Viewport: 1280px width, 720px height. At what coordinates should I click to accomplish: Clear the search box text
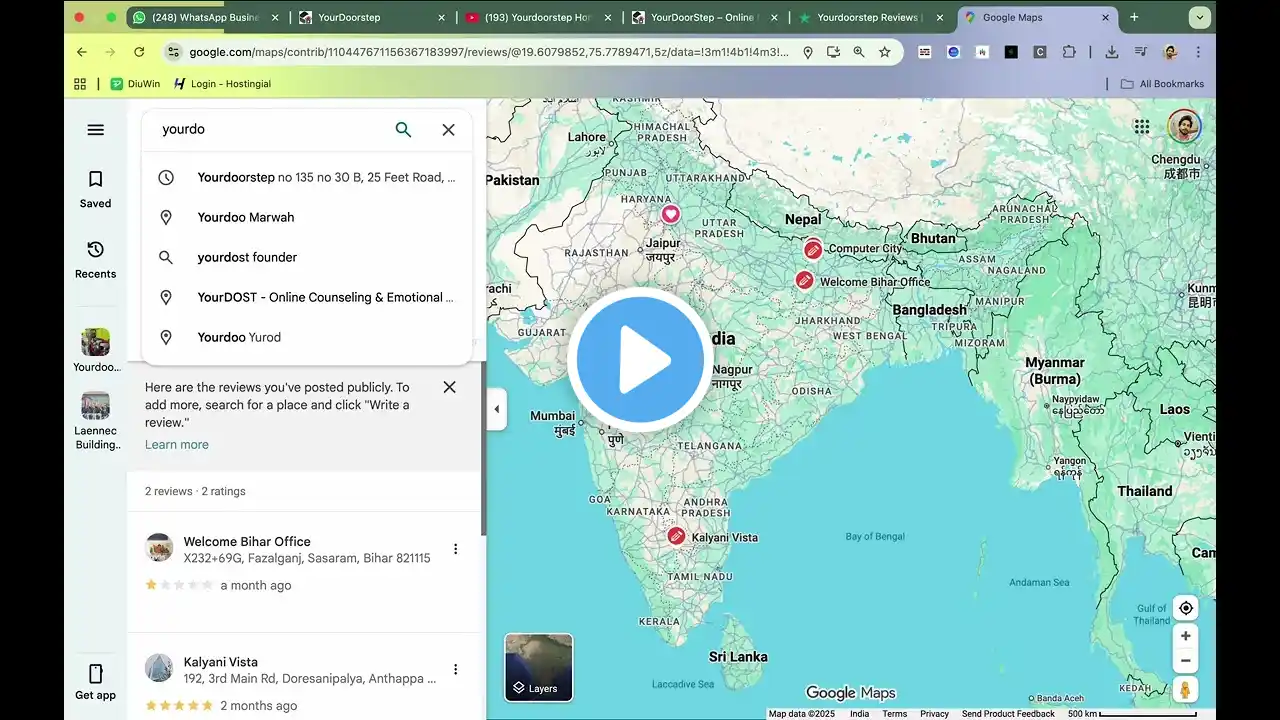pos(448,130)
